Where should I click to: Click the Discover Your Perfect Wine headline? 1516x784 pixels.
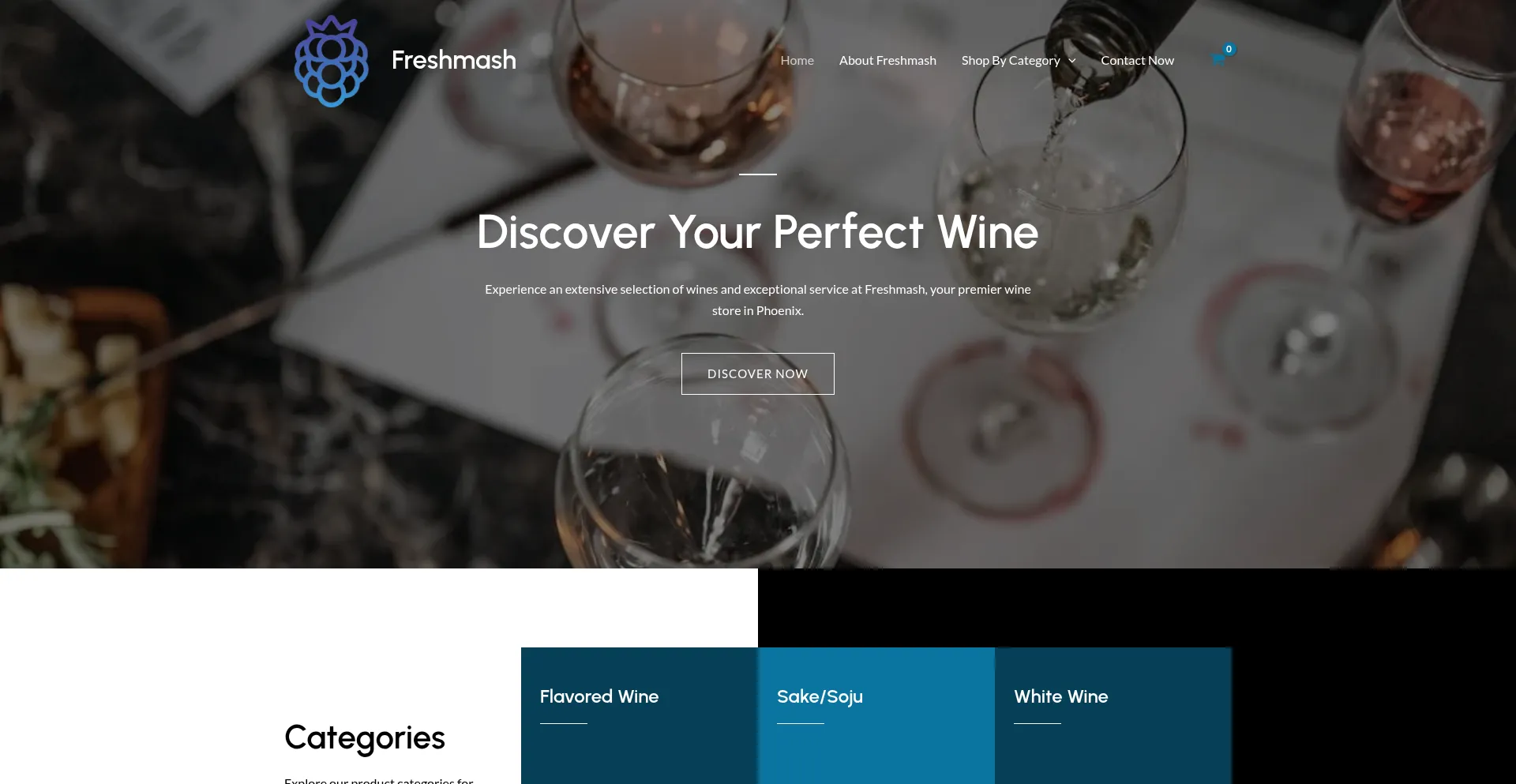pos(758,232)
